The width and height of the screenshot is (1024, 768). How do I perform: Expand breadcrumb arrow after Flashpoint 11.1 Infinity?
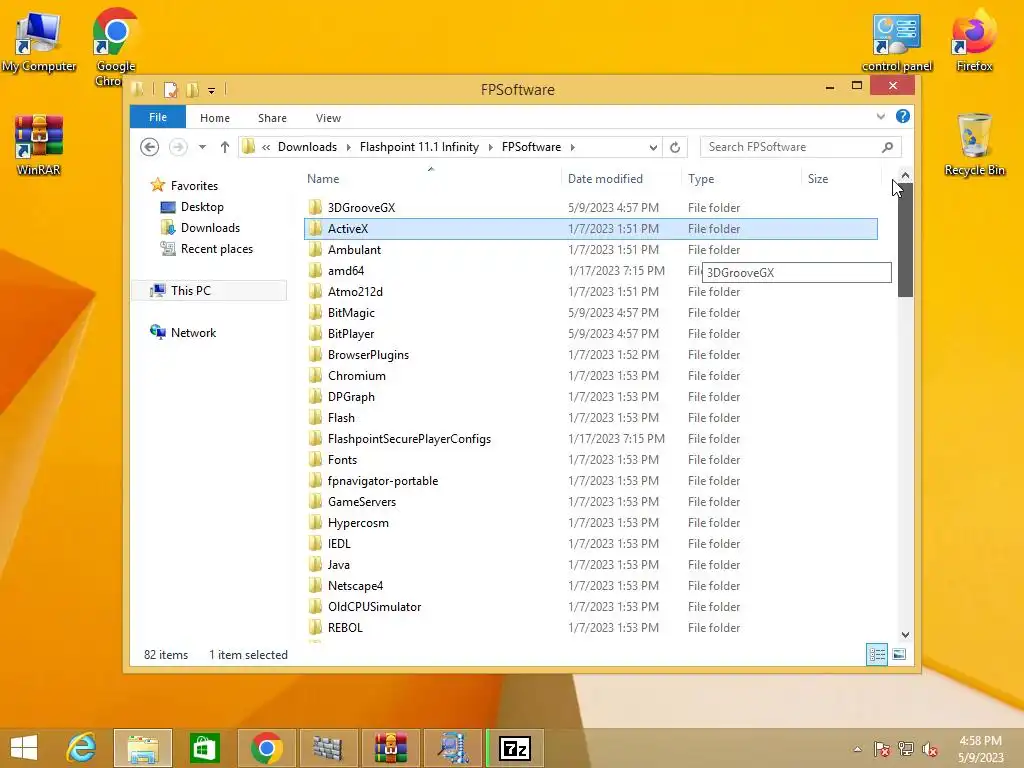click(x=490, y=148)
